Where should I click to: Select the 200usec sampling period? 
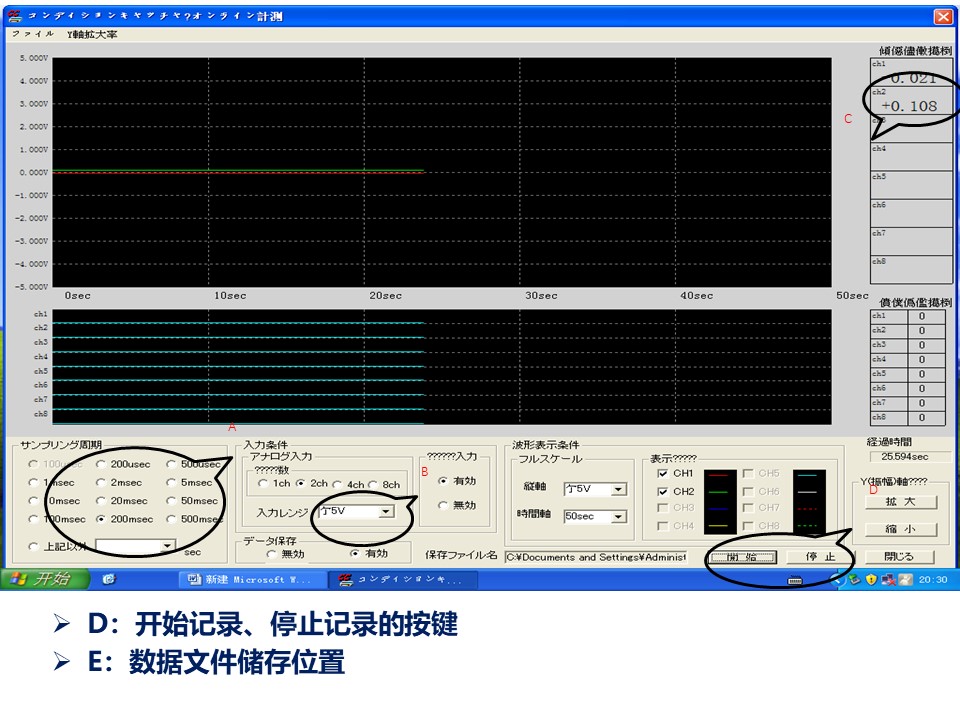tap(101, 464)
